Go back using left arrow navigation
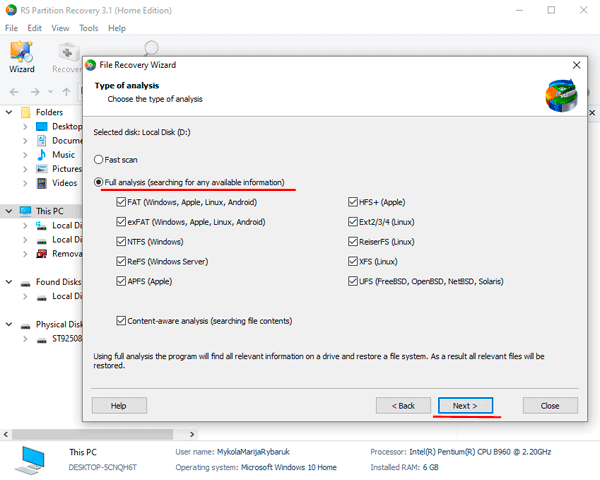The image size is (600, 480). 14,92
